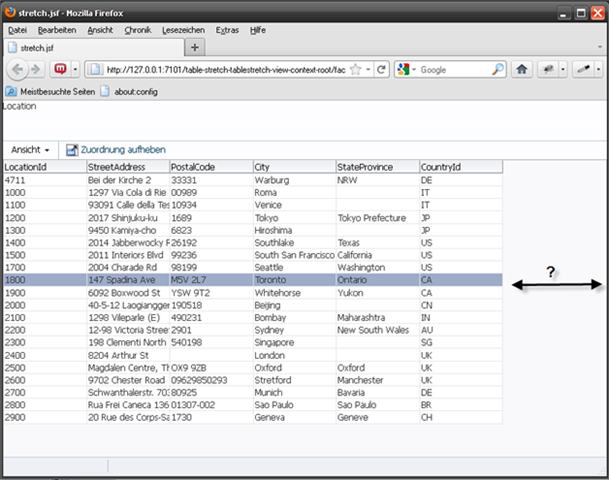The height and width of the screenshot is (480, 609).
Task: Go to the home page icon
Action: 522,70
